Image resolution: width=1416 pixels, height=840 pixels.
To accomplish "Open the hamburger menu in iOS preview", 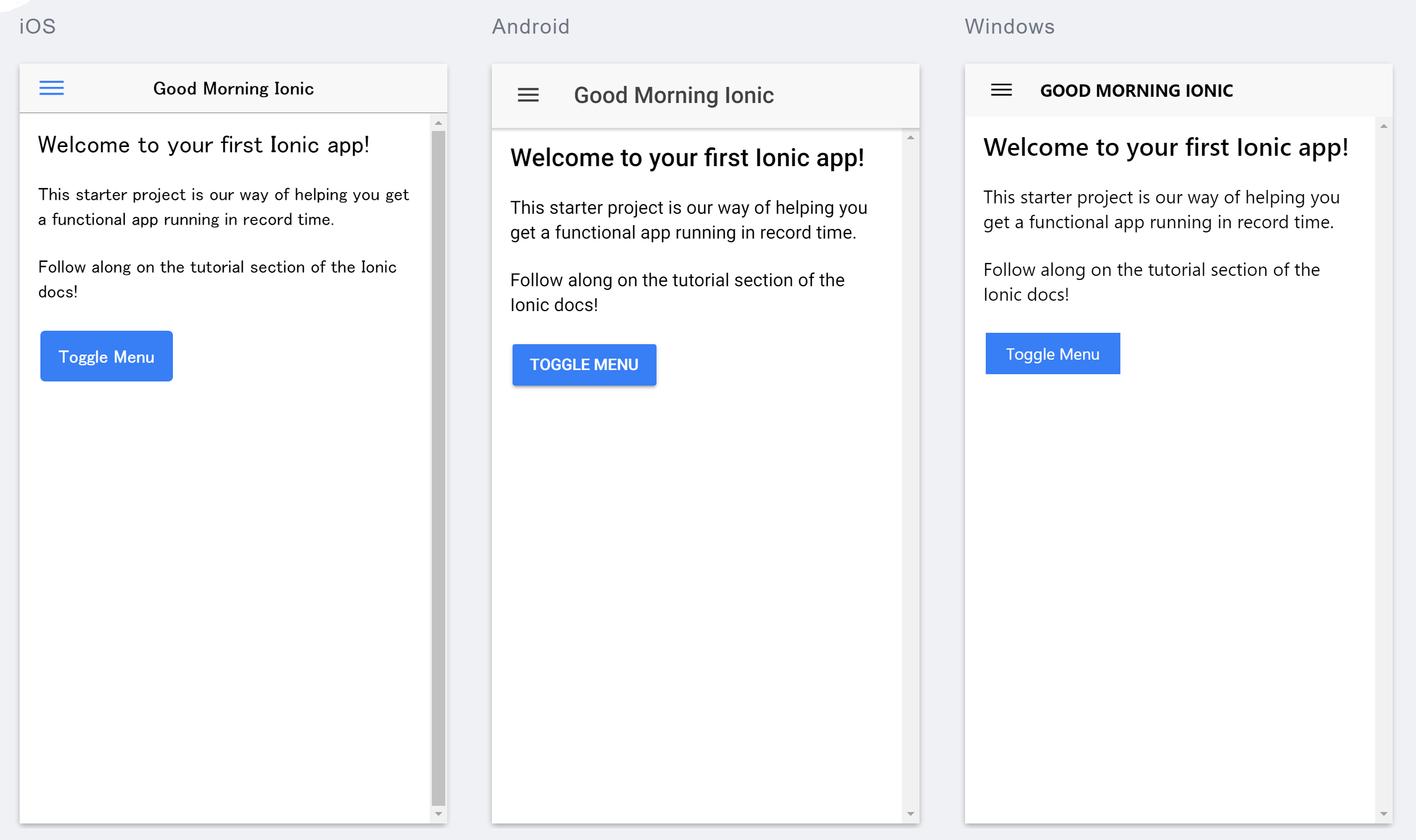I will click(x=52, y=88).
